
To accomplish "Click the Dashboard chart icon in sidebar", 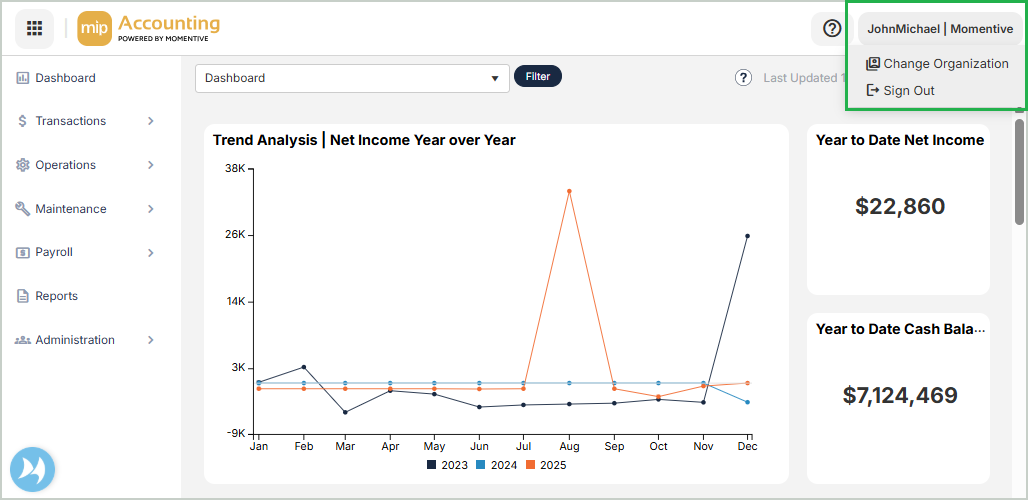I will click(22, 78).
